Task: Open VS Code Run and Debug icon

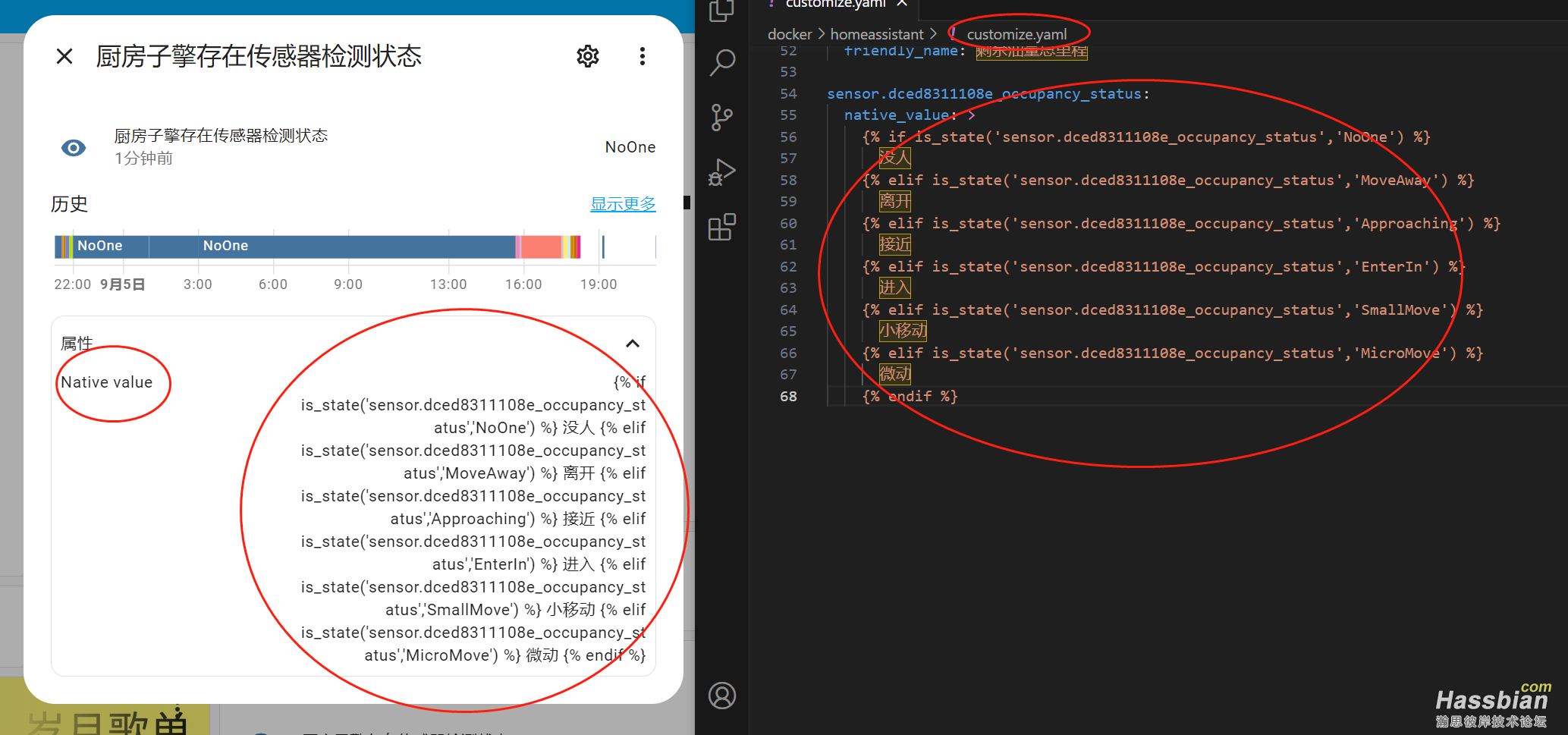Action: pos(721,172)
